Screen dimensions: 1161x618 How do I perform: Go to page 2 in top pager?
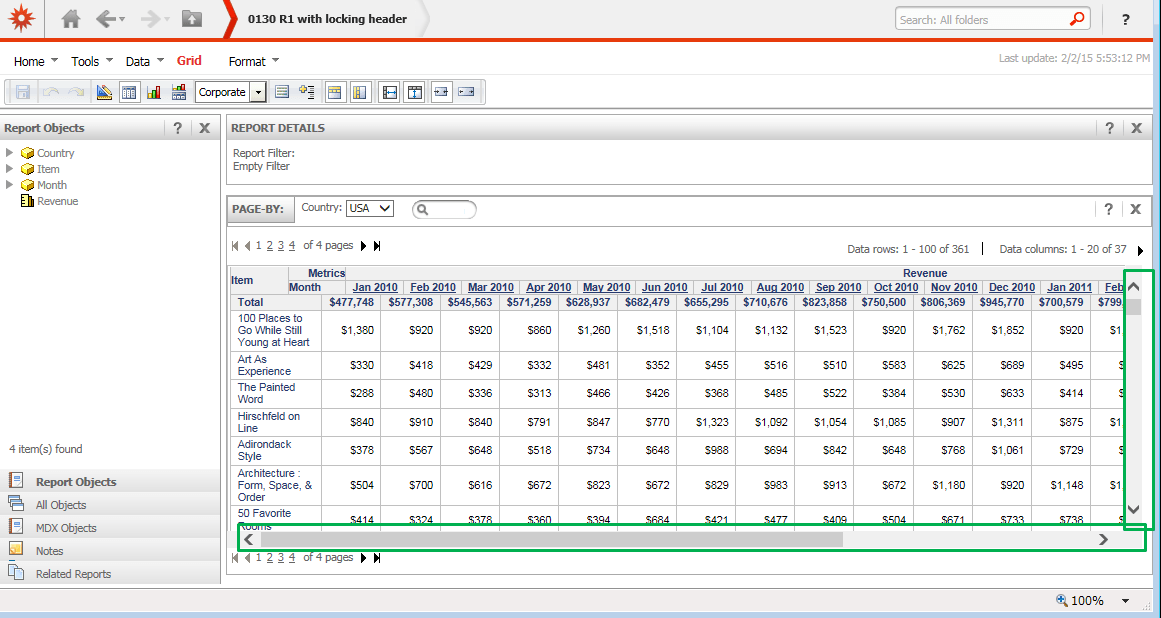(270, 246)
